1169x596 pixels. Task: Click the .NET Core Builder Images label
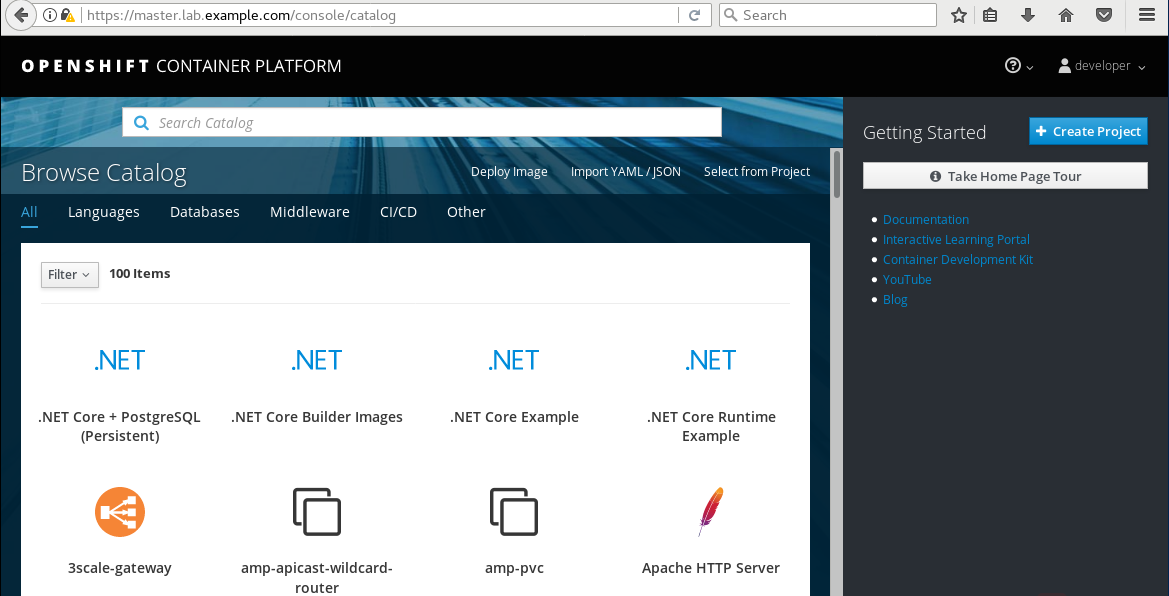click(317, 417)
